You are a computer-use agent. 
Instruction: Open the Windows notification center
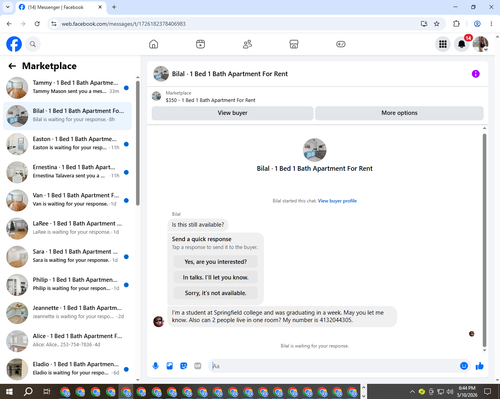click(488, 392)
